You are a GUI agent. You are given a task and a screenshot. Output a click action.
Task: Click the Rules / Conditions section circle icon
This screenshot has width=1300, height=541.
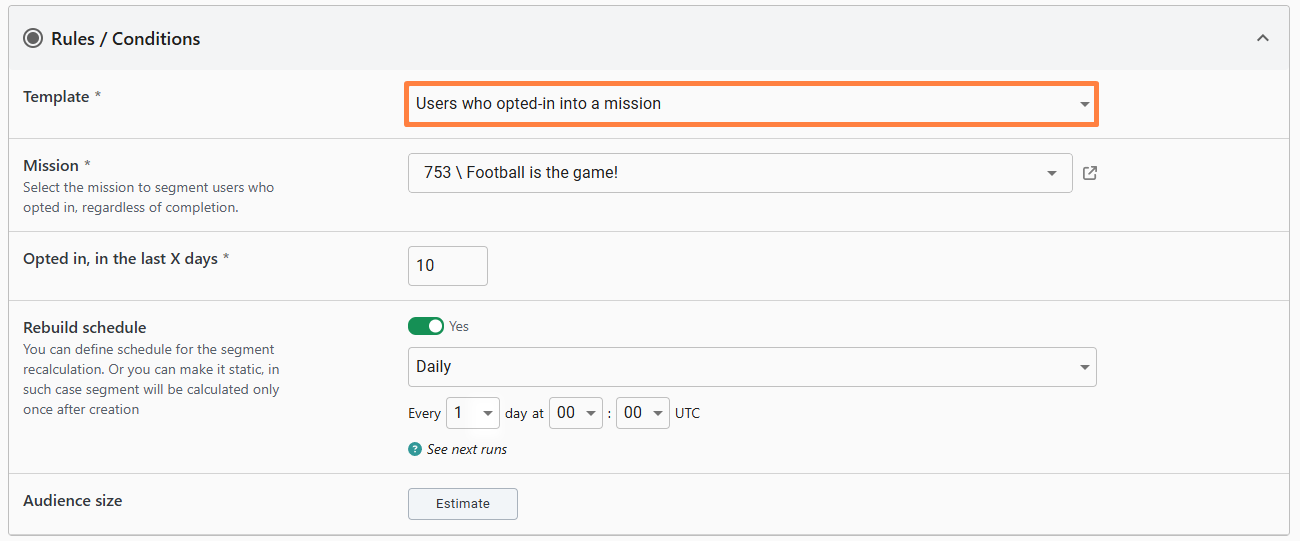tap(34, 39)
